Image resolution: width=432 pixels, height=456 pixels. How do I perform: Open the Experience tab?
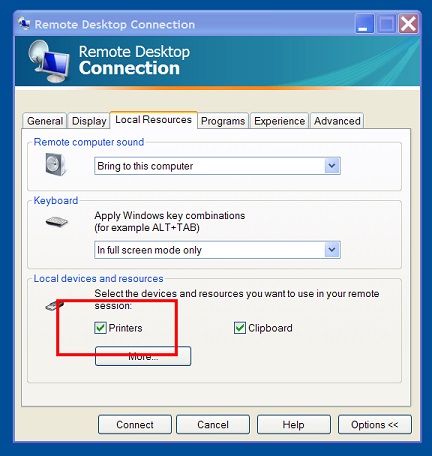click(279, 121)
